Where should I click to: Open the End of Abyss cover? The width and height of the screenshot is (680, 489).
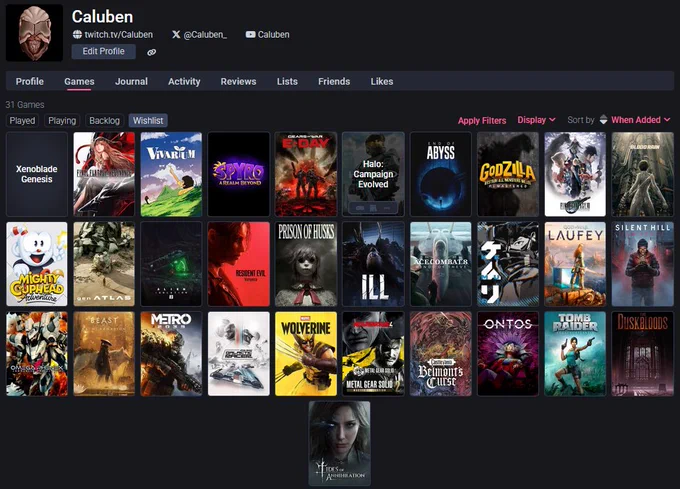click(441, 174)
